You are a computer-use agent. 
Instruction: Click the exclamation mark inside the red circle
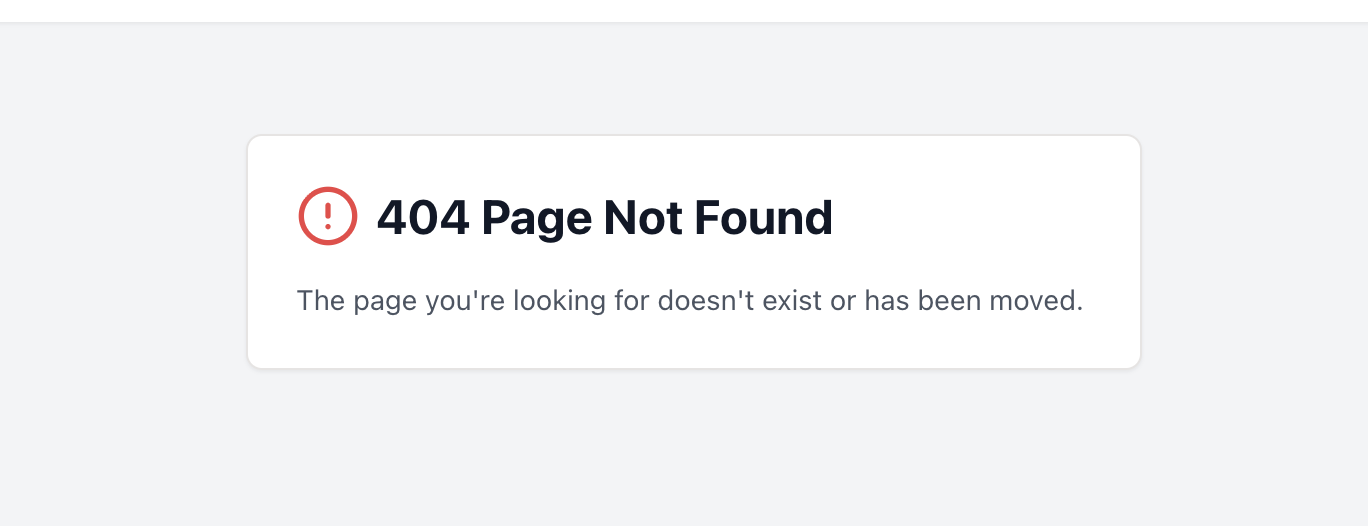click(328, 216)
